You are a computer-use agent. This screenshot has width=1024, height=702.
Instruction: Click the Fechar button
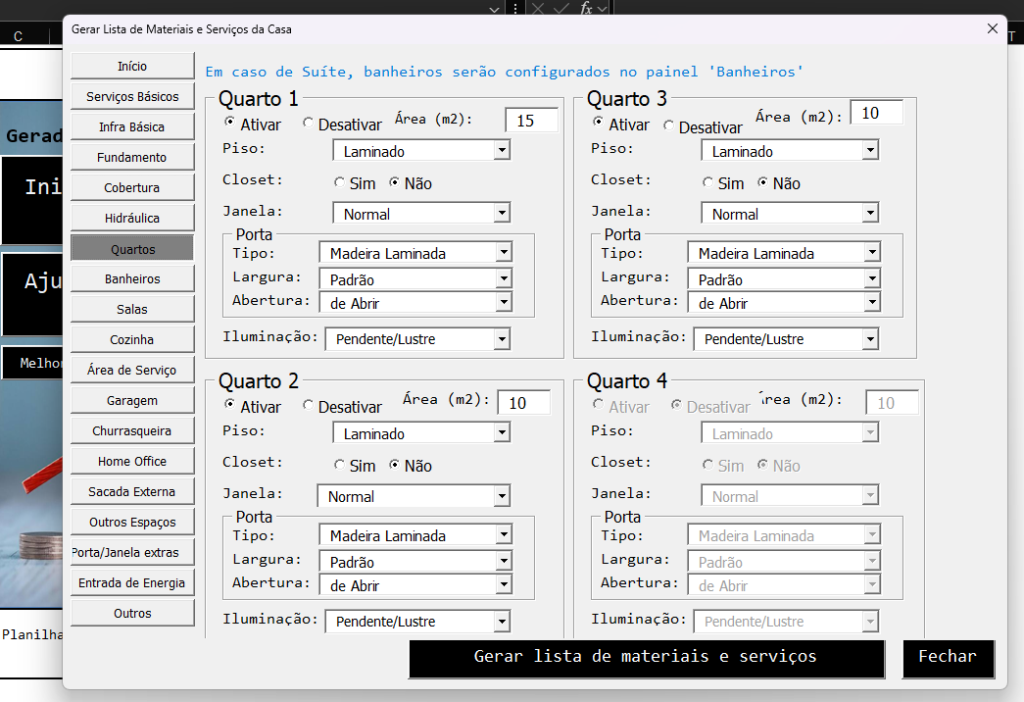(948, 658)
